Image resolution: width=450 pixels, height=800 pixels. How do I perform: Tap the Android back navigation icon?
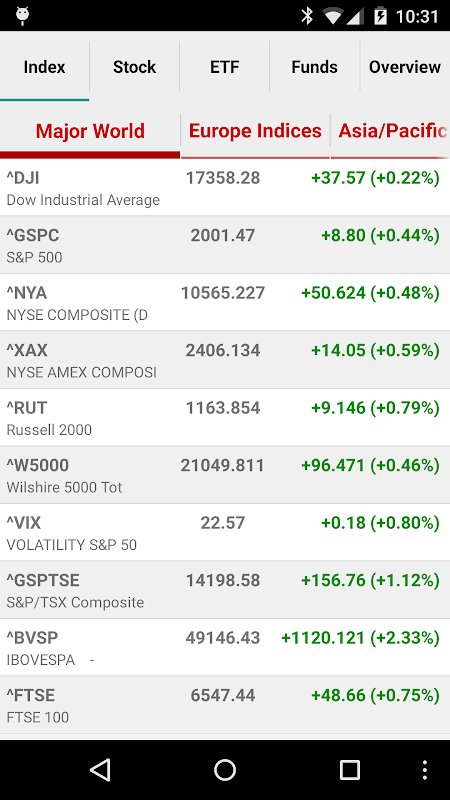pos(100,770)
